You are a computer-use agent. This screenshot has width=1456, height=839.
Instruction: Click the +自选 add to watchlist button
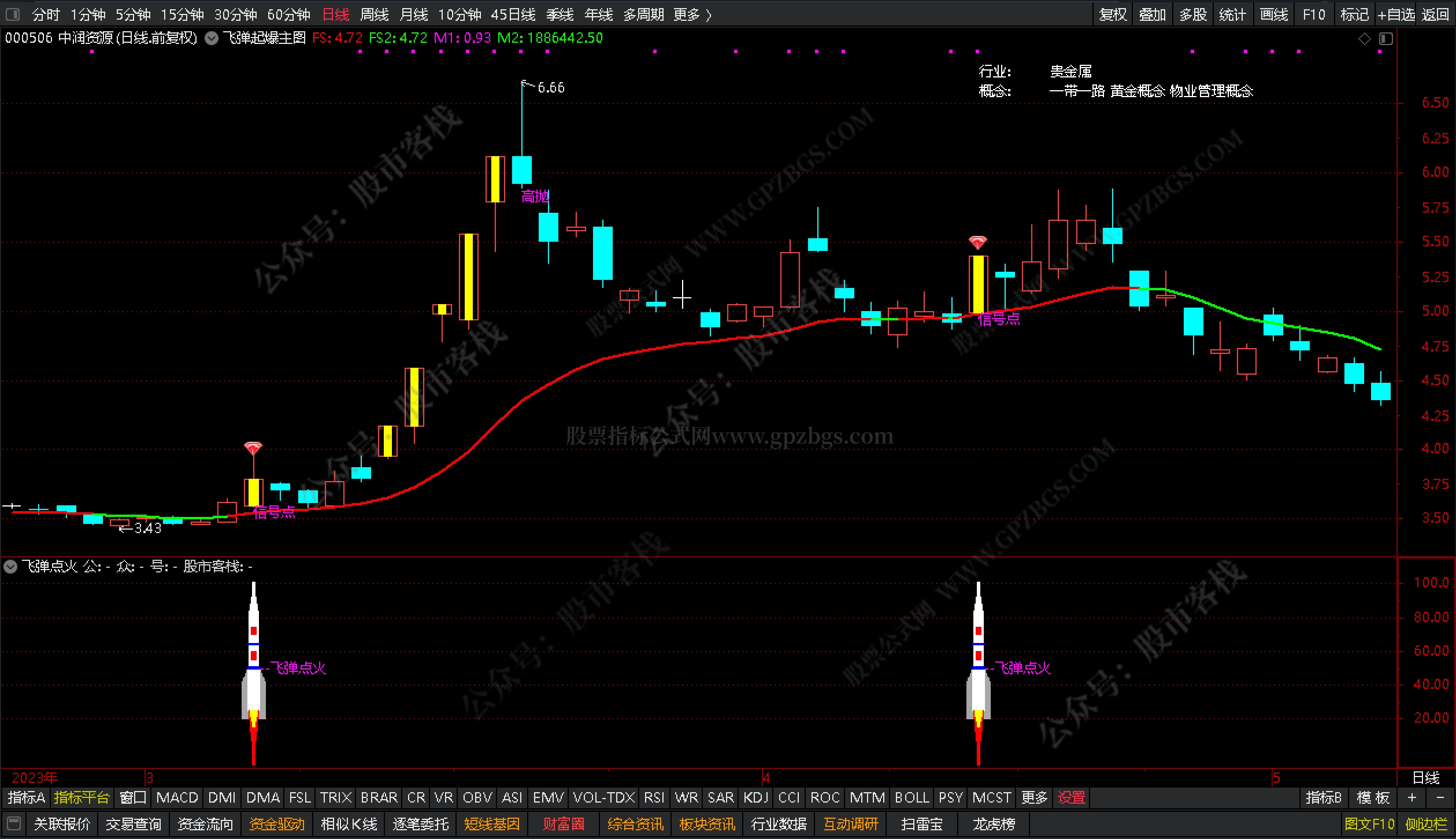coord(1395,14)
